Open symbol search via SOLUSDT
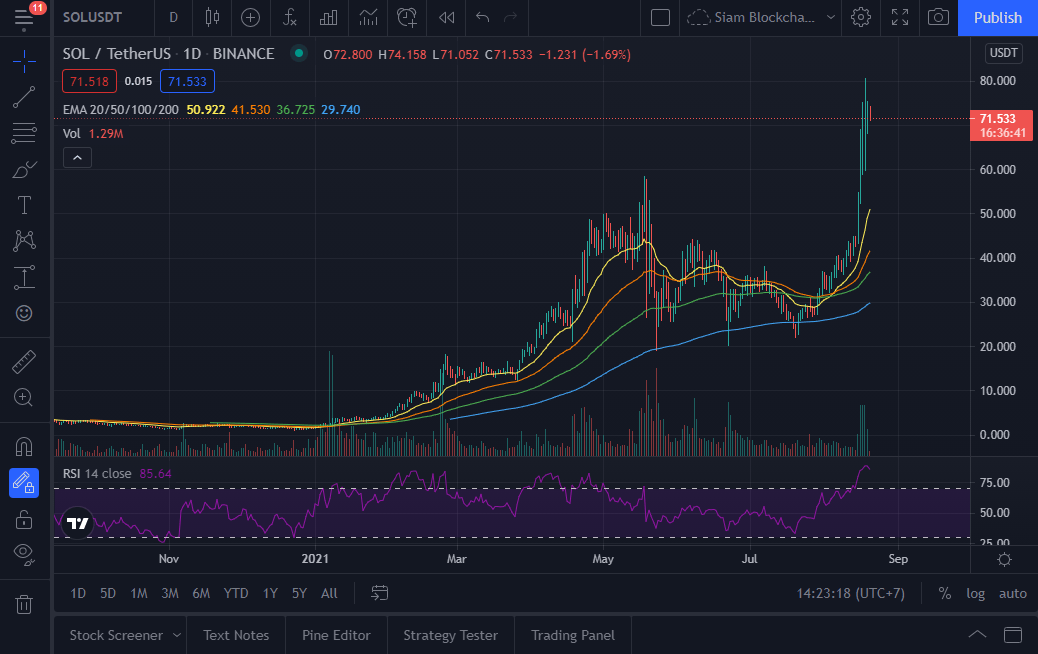This screenshot has height=654, width=1038. [90, 18]
